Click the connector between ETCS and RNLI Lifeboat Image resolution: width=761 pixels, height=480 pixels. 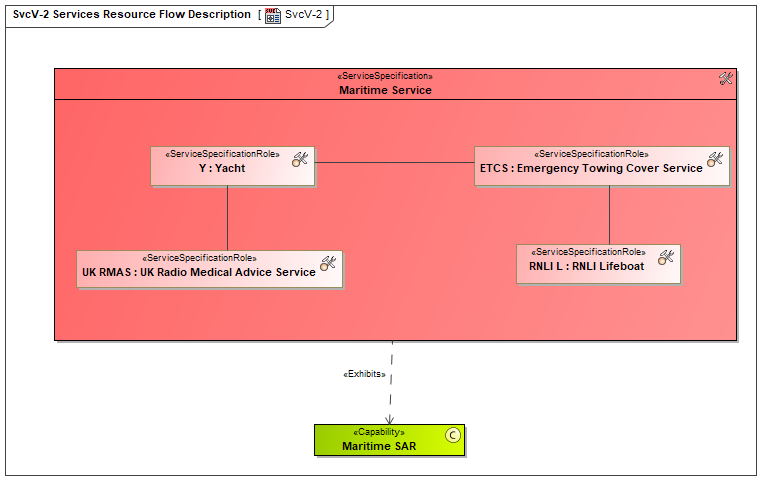point(610,215)
